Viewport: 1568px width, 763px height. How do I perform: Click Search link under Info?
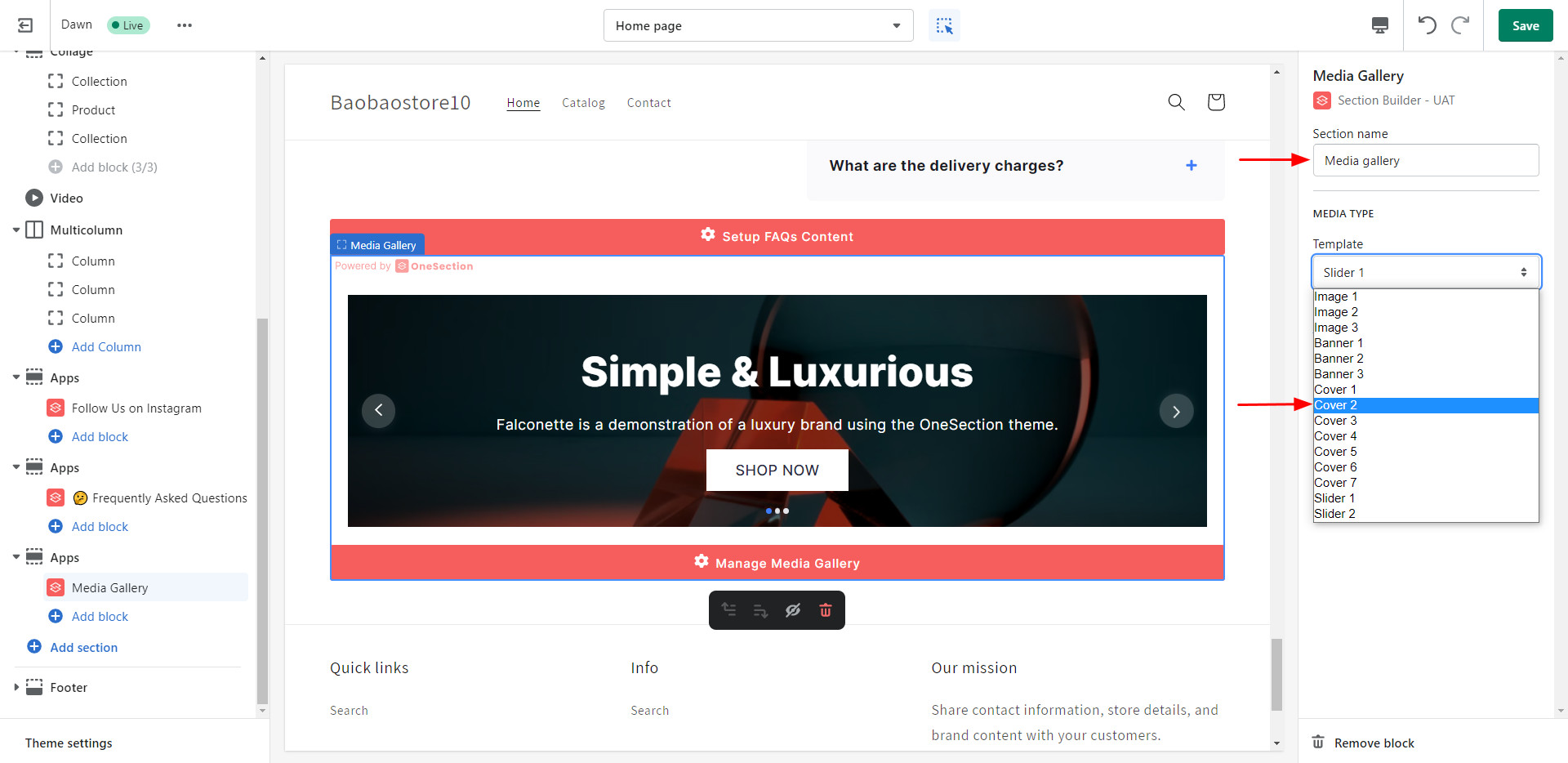coord(649,711)
